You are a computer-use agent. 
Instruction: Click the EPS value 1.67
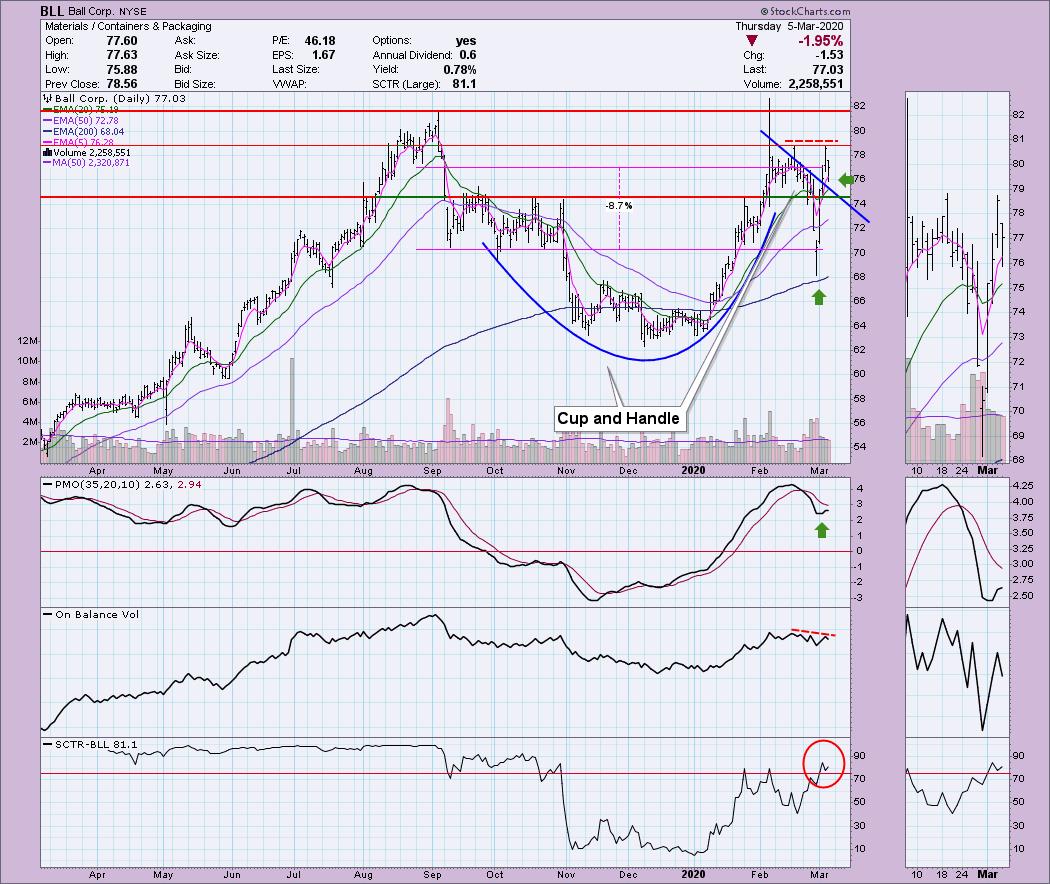pos(323,55)
